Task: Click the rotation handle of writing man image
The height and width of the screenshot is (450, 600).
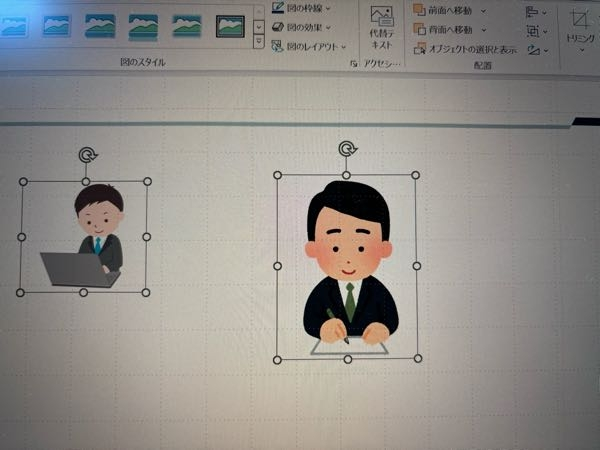Action: point(347,148)
